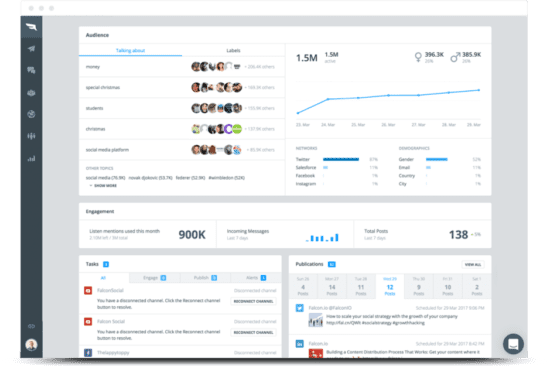
Task: Click the Falcon wing logo in the sidebar
Action: (x=31, y=27)
